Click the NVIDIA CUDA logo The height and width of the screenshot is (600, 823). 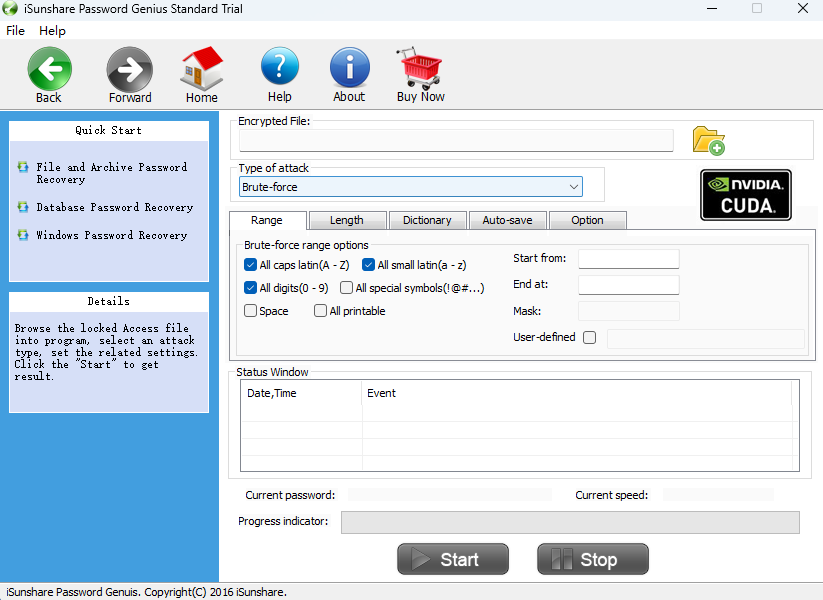746,195
